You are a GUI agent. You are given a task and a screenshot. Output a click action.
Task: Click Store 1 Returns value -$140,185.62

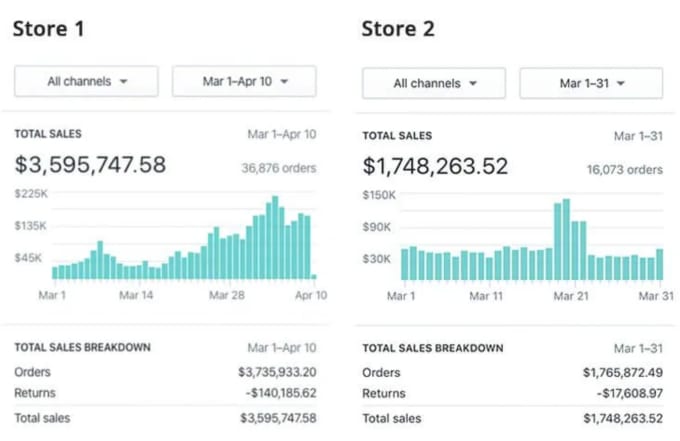click(281, 393)
